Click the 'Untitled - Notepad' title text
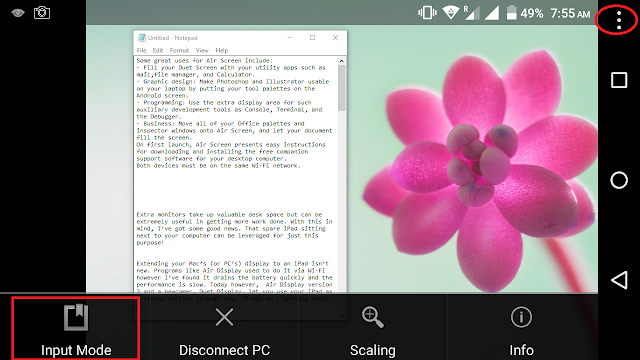 (172, 38)
